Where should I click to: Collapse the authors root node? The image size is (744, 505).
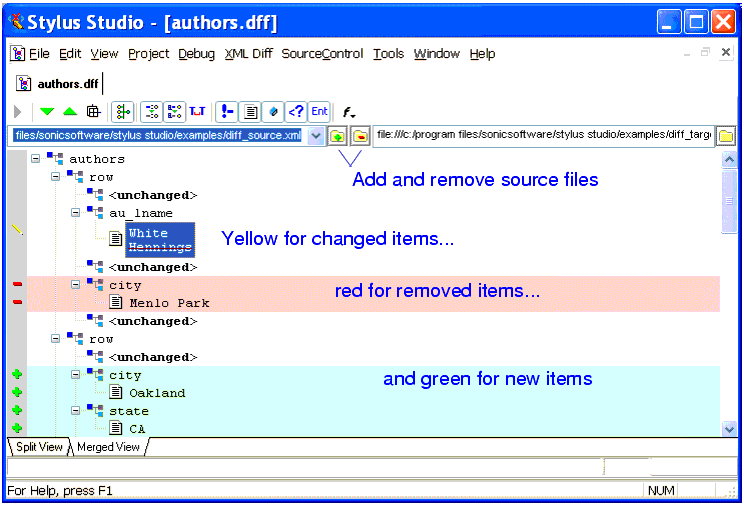click(36, 159)
